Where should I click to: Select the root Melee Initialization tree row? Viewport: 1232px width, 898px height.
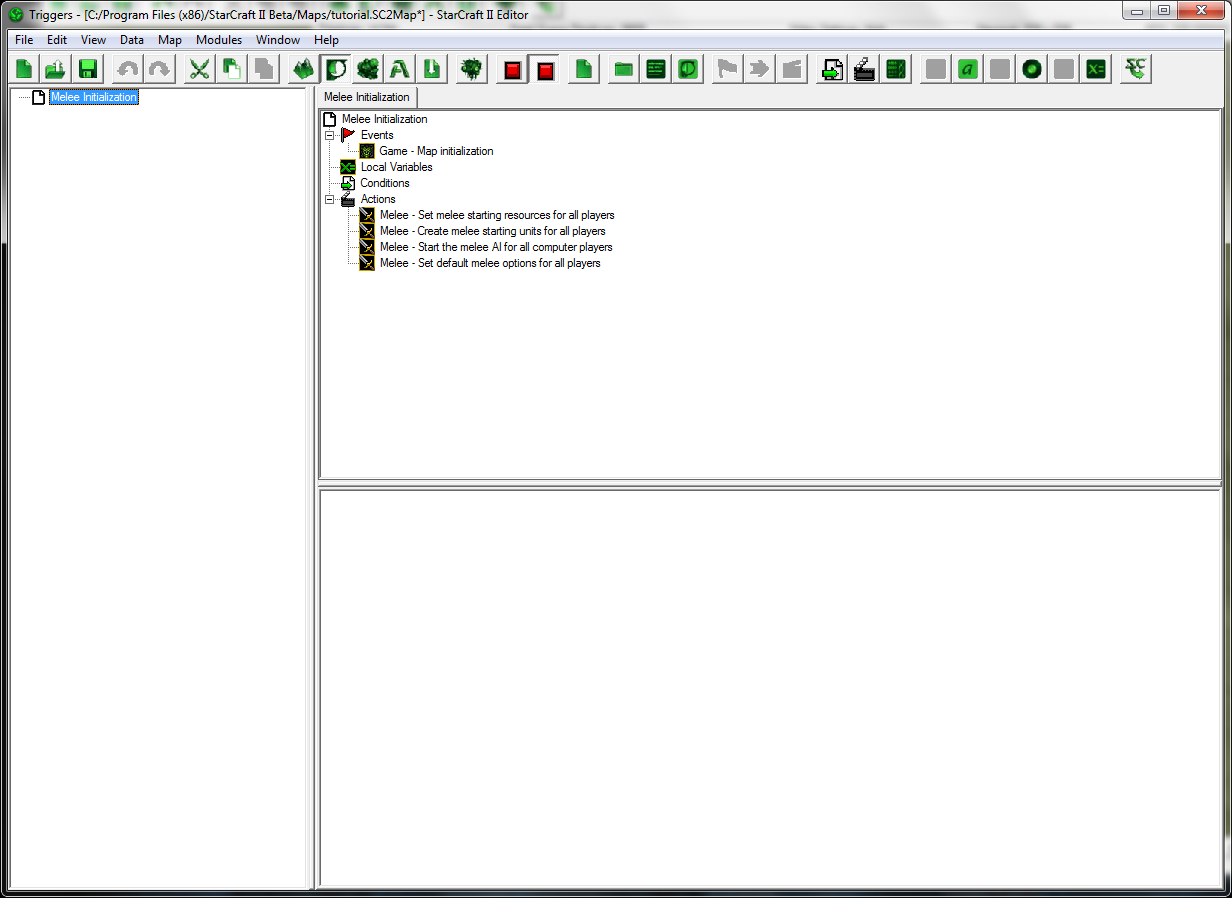tap(384, 119)
